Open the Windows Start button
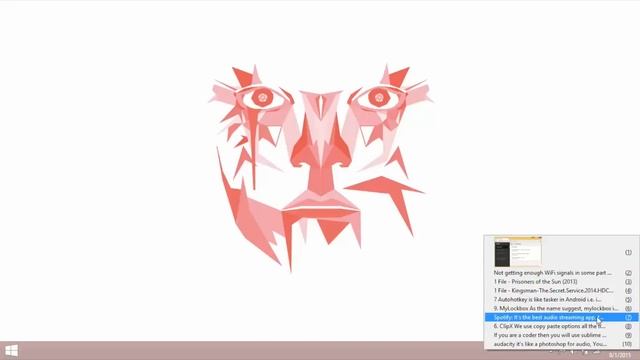The height and width of the screenshot is (360, 640). coord(11,351)
